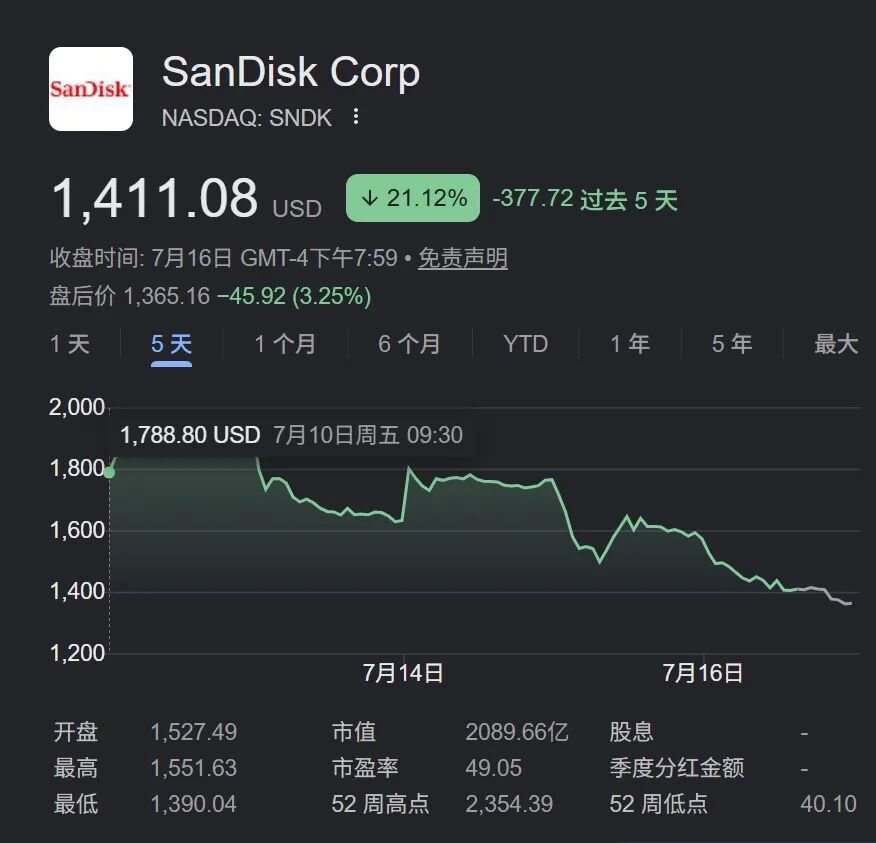This screenshot has height=843, width=876.
Task: Click the down arrow in 21.12% badge
Action: coord(369,198)
